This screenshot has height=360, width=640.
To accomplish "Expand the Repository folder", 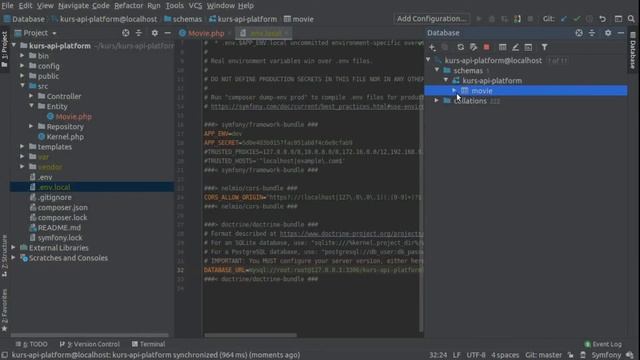I will click(x=31, y=126).
